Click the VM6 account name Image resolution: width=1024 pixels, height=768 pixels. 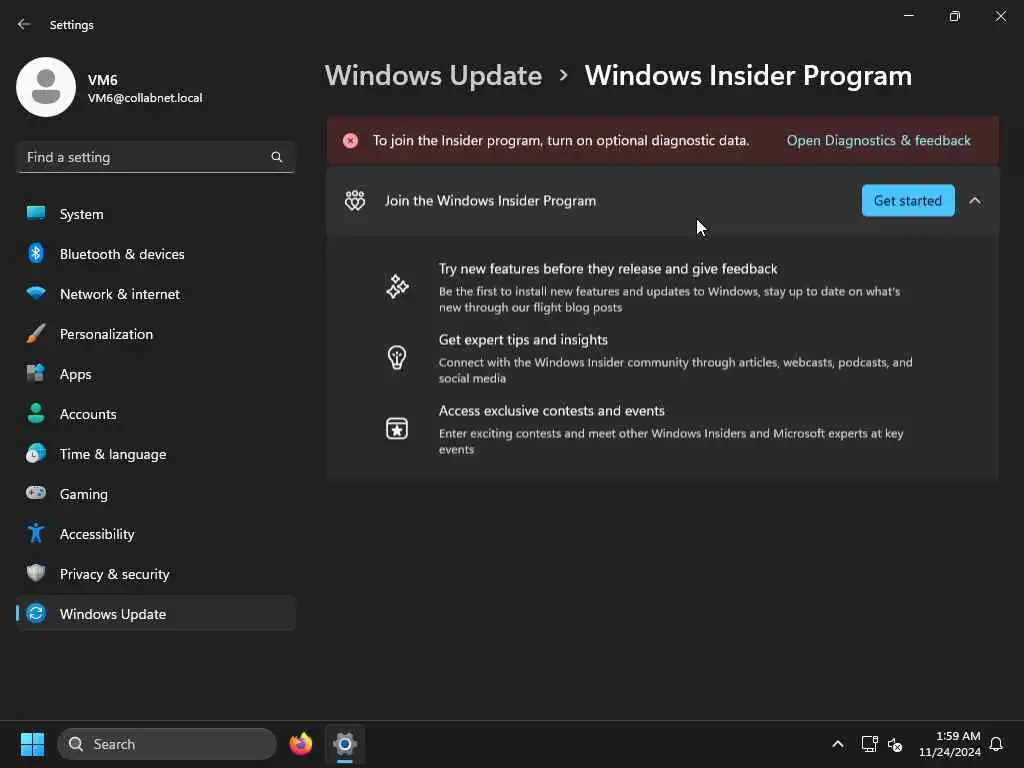103,80
